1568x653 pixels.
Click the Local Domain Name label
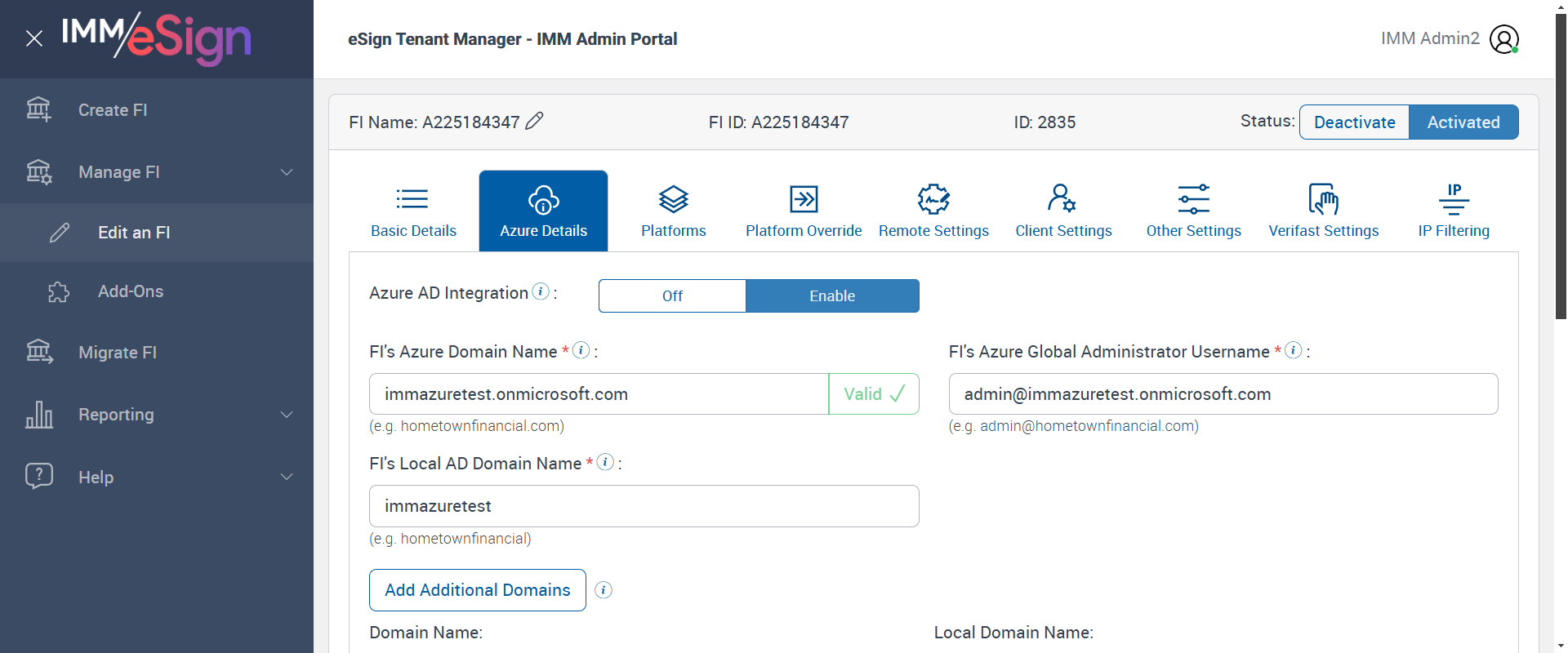(1013, 633)
